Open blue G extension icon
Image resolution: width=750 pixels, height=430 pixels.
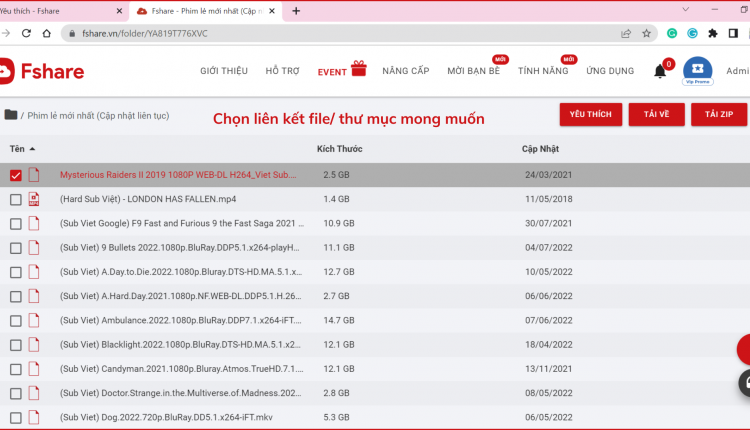(692, 33)
